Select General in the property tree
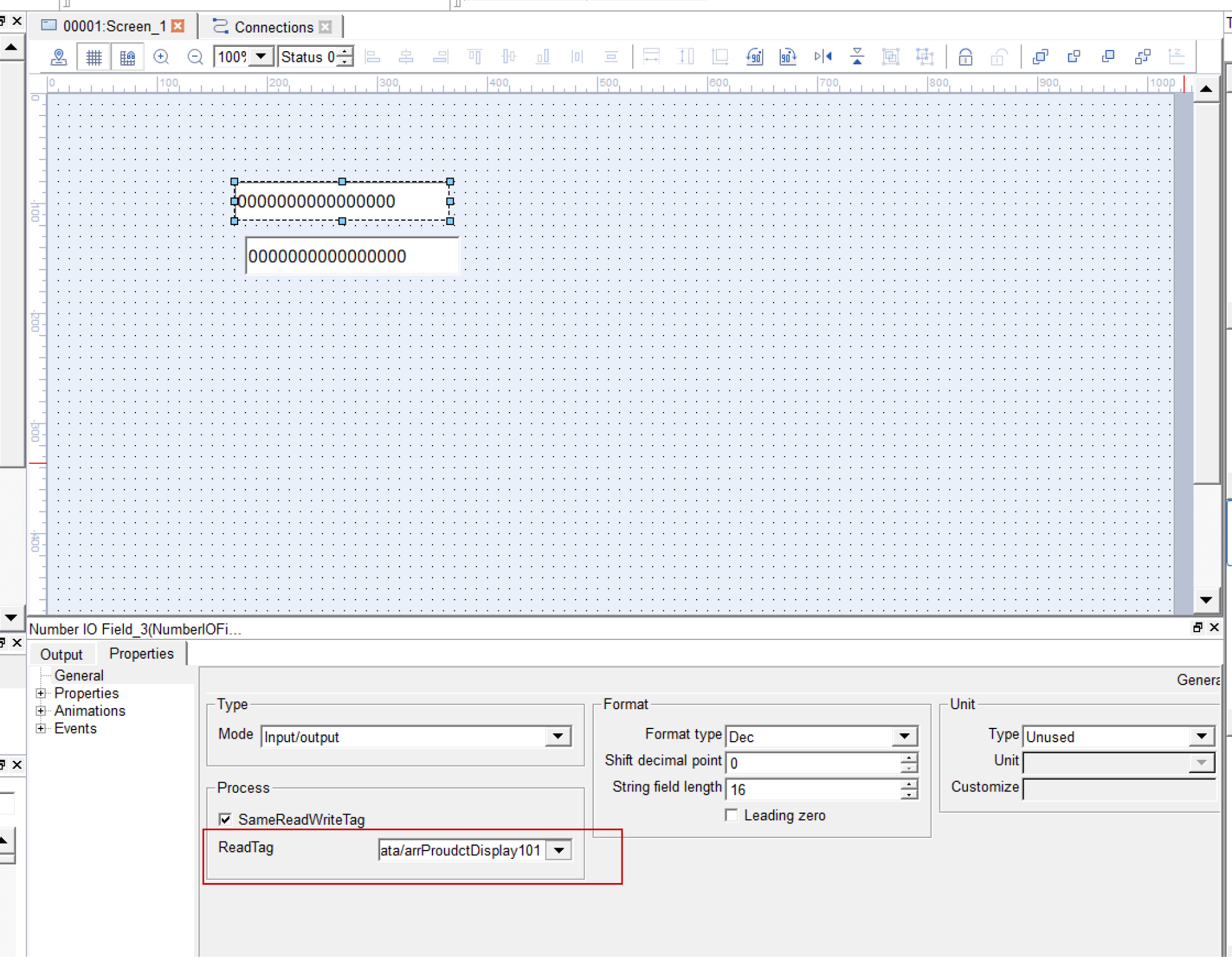Viewport: 1232px width, 957px height. point(79,675)
